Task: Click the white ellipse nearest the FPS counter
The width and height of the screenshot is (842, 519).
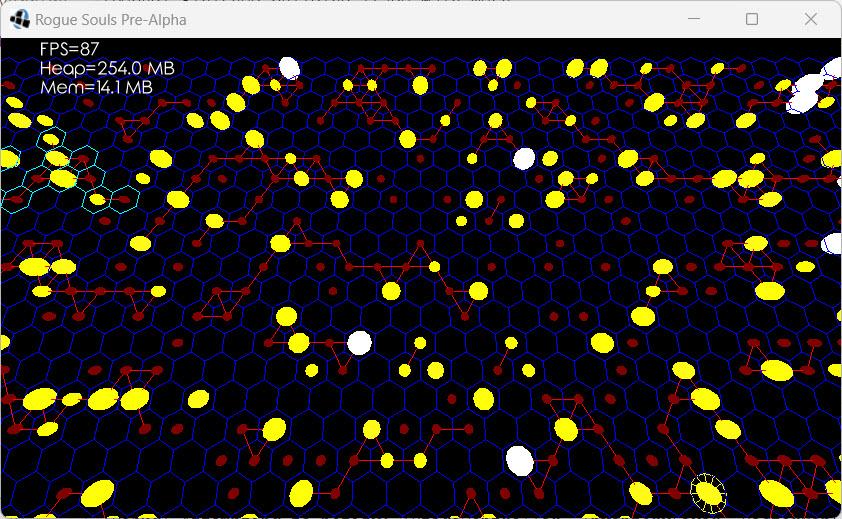Action: [289, 68]
